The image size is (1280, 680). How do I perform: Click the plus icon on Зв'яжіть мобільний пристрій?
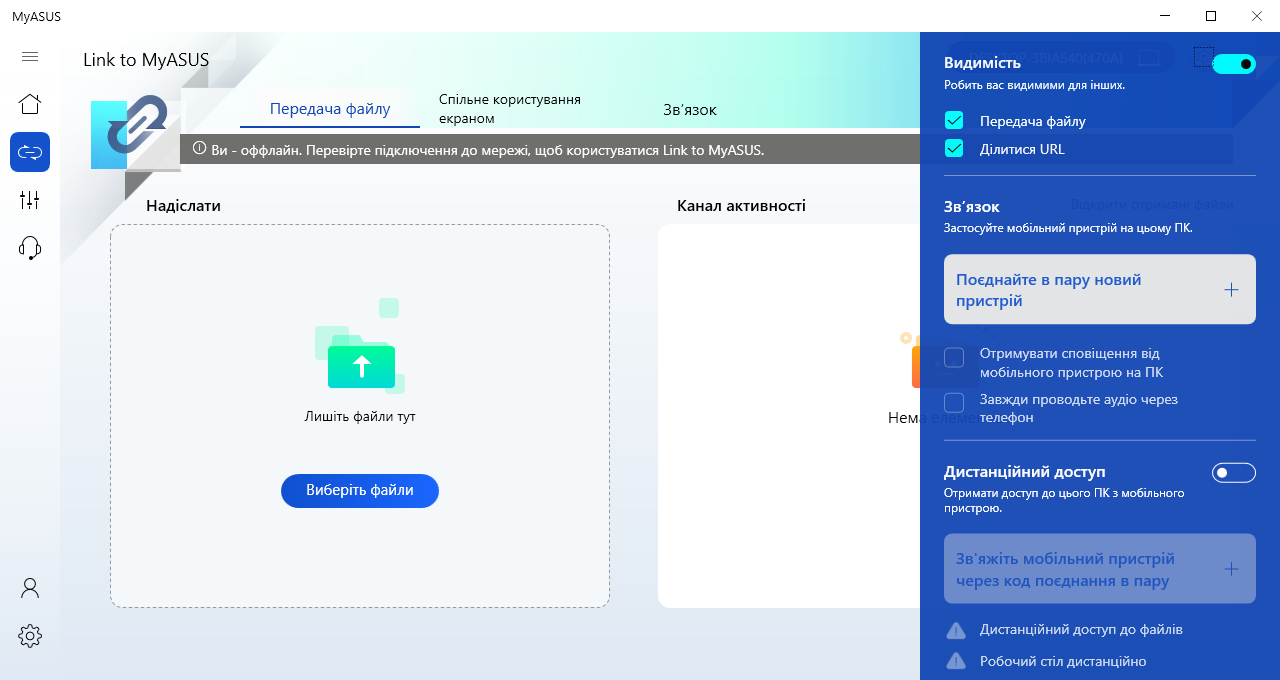pyautogui.click(x=1231, y=569)
